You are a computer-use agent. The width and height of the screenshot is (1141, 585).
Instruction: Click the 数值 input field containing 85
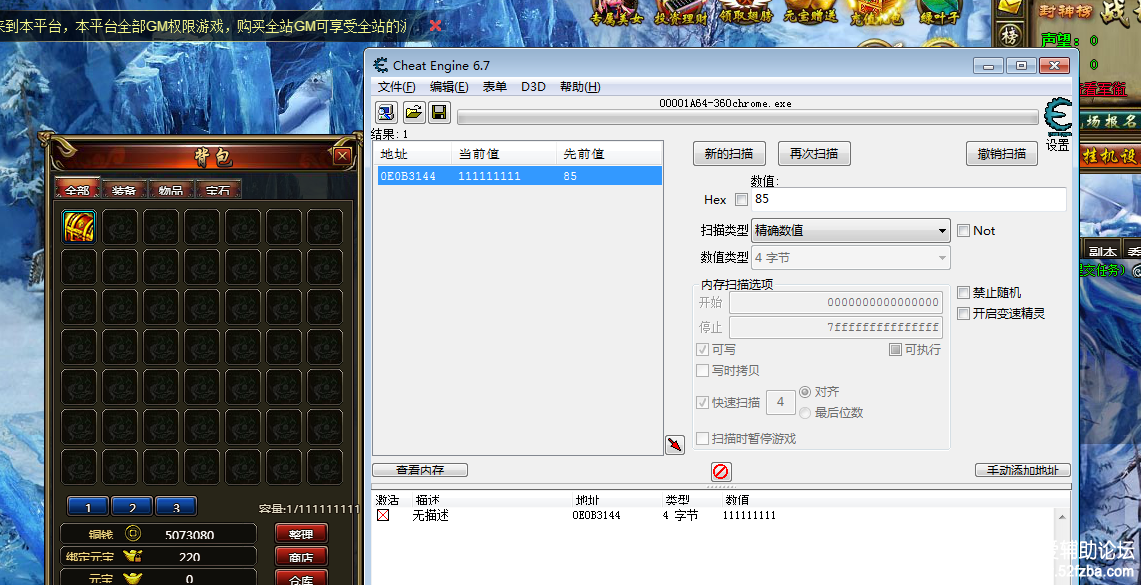[909, 199]
